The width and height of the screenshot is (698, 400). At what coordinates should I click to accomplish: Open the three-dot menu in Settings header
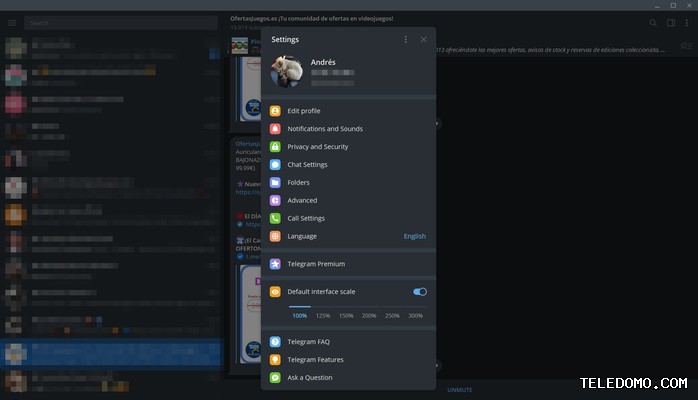pos(405,39)
